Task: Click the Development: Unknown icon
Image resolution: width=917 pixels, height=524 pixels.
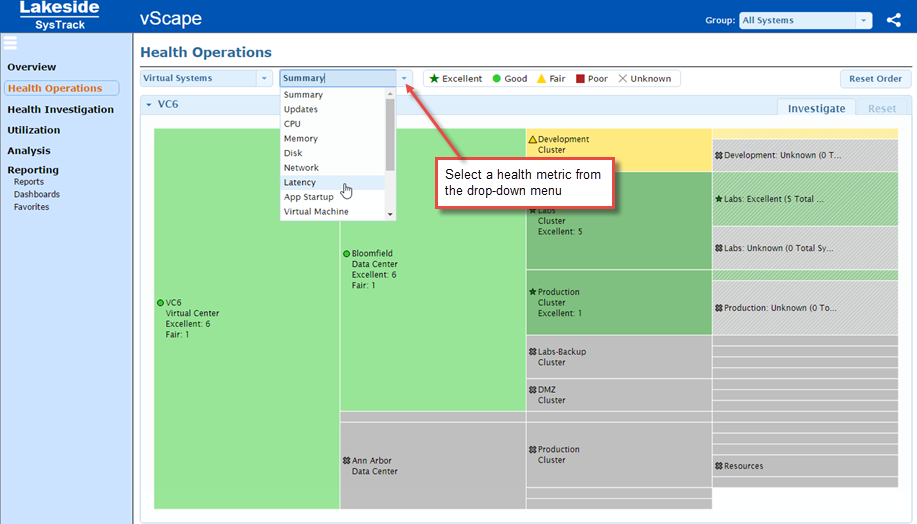Action: [x=719, y=155]
